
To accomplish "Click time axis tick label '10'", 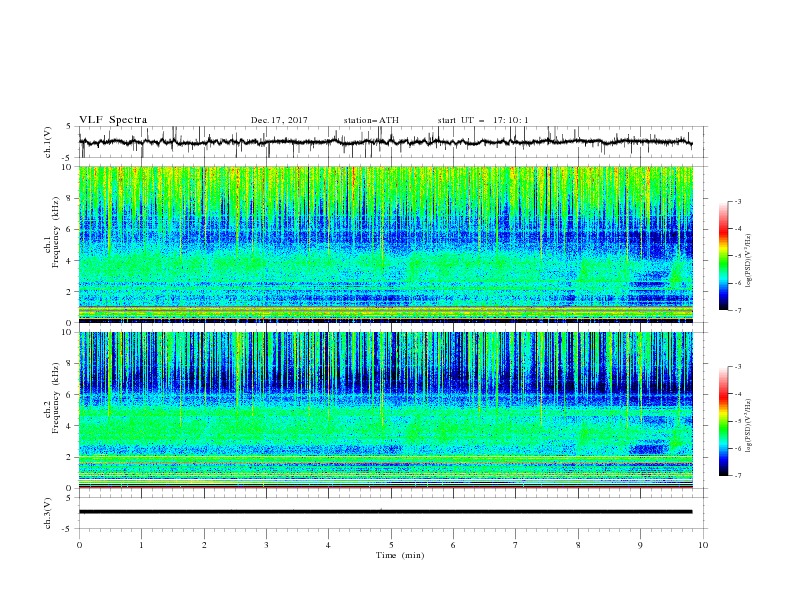I will (703, 545).
